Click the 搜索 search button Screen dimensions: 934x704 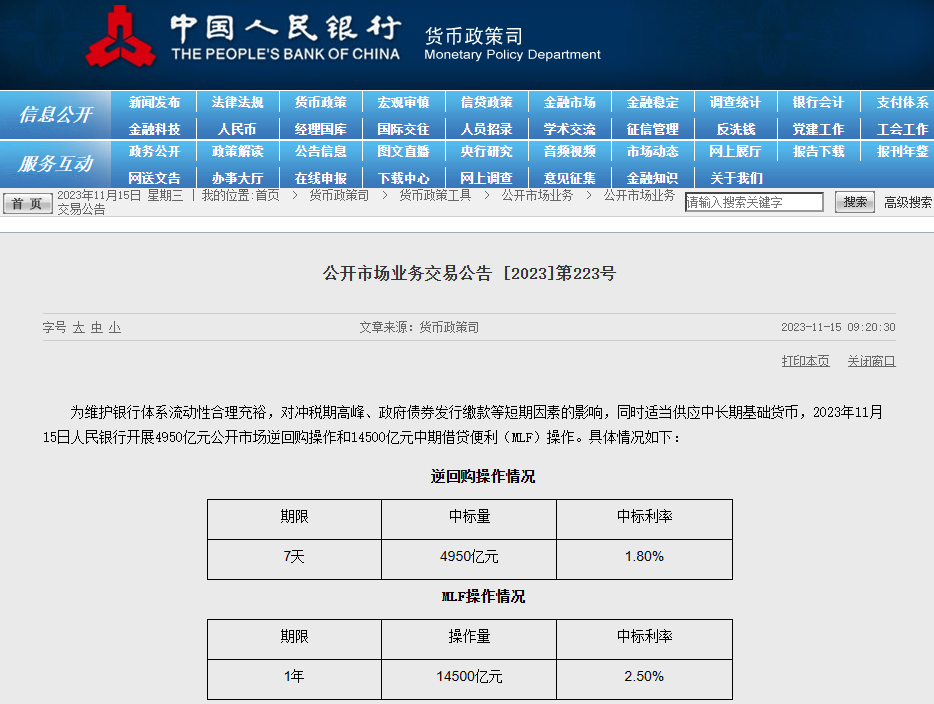tap(854, 202)
